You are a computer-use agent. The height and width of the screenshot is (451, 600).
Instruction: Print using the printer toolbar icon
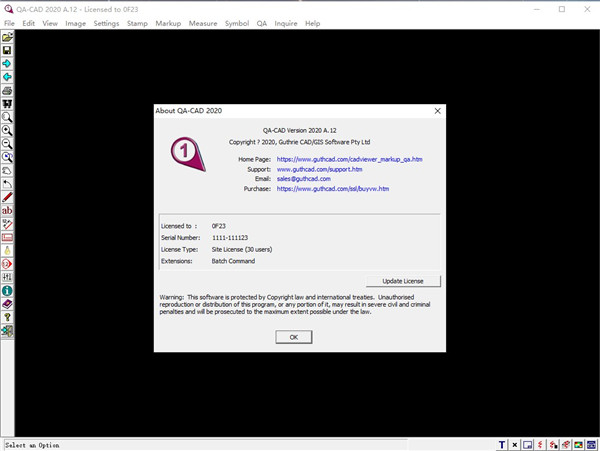tap(7, 90)
